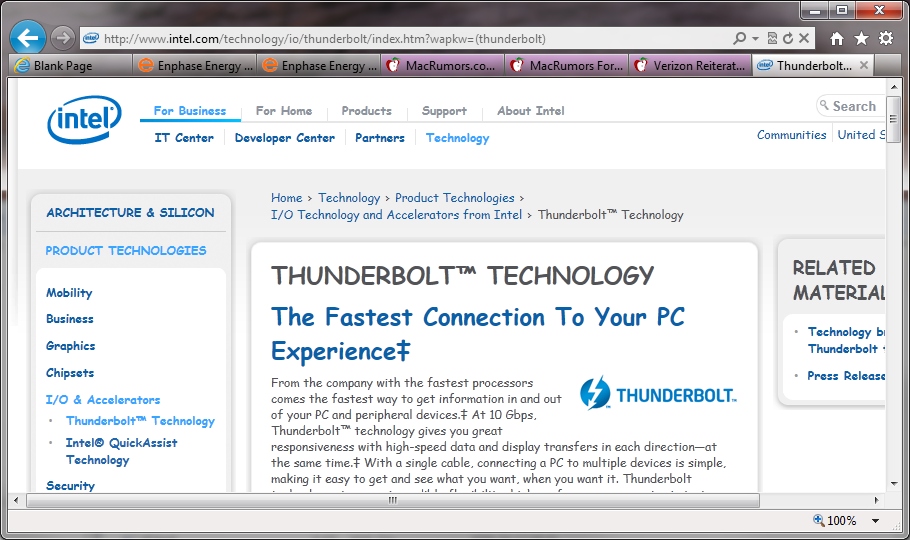Switch to the MacRumors For... tab
This screenshot has height=540, width=910.
pos(567,66)
